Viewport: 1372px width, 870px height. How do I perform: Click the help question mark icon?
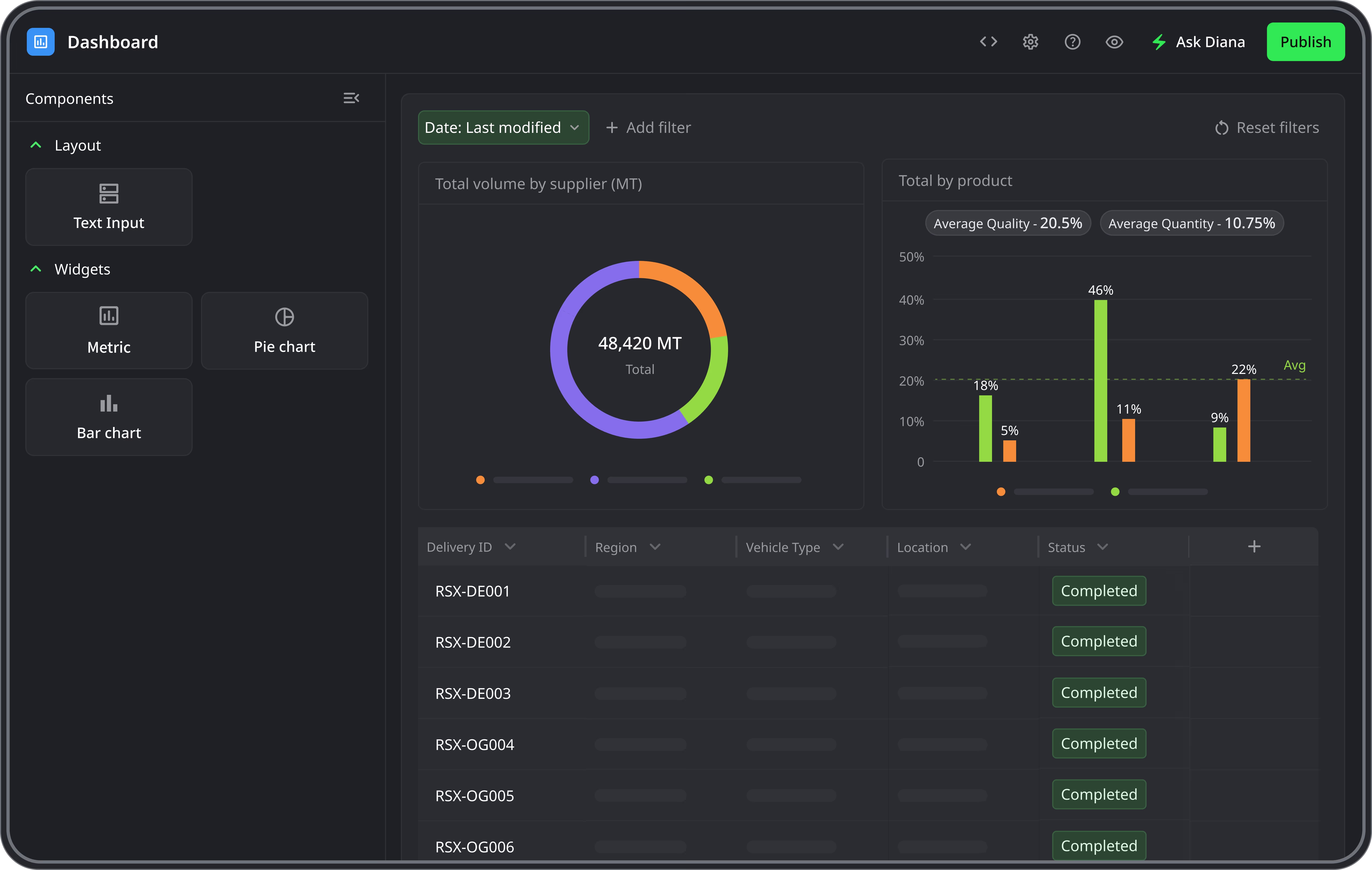pyautogui.click(x=1072, y=42)
